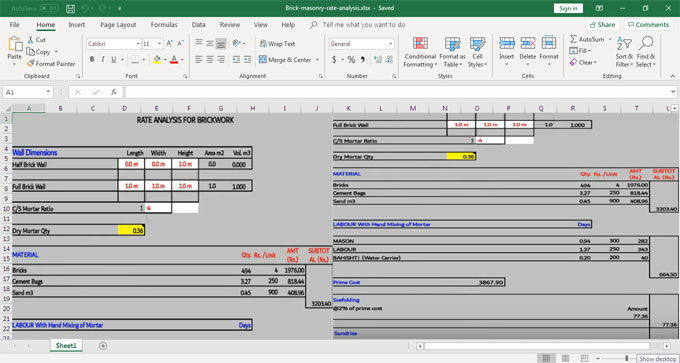Increase font size with larger A
Screen dimensions: 680x363
(170, 44)
